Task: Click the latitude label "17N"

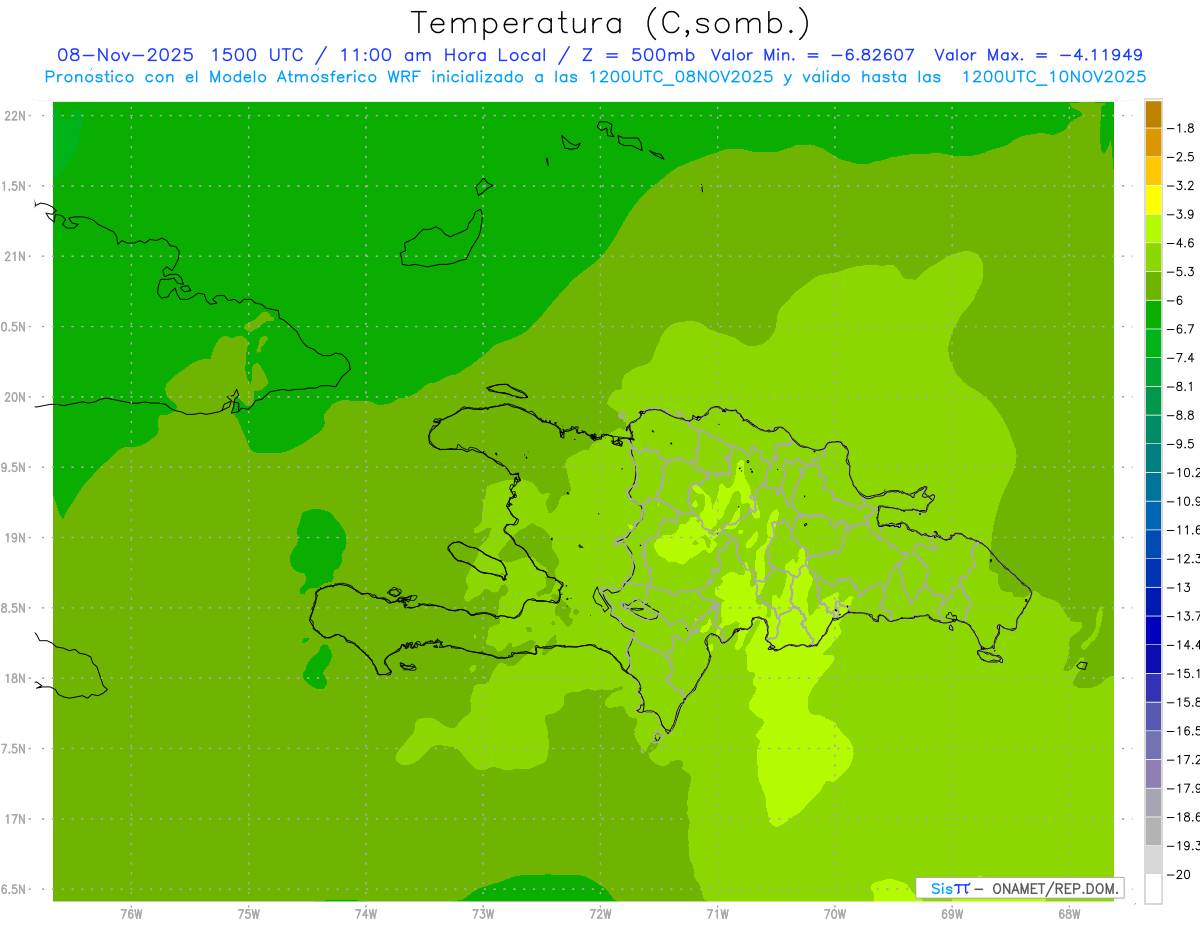Action: pos(17,819)
